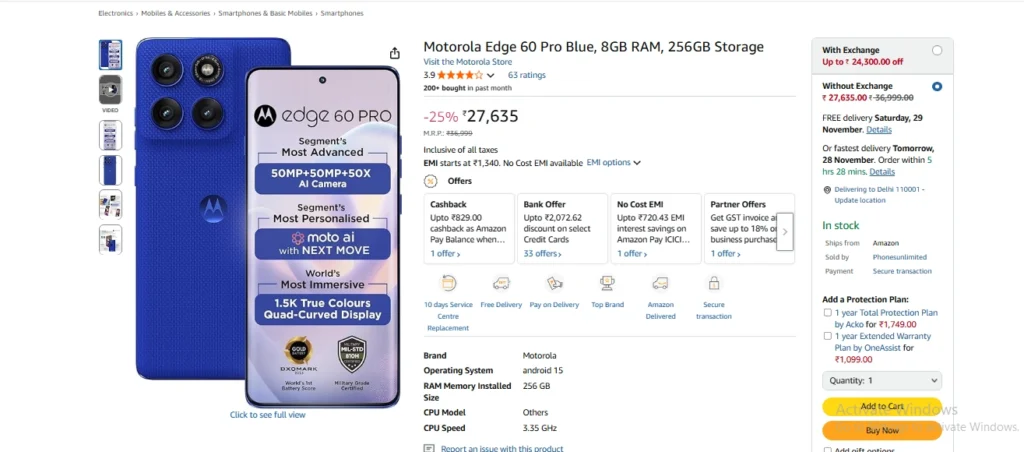
Task: Expand the EMI options dropdown
Action: pos(613,162)
